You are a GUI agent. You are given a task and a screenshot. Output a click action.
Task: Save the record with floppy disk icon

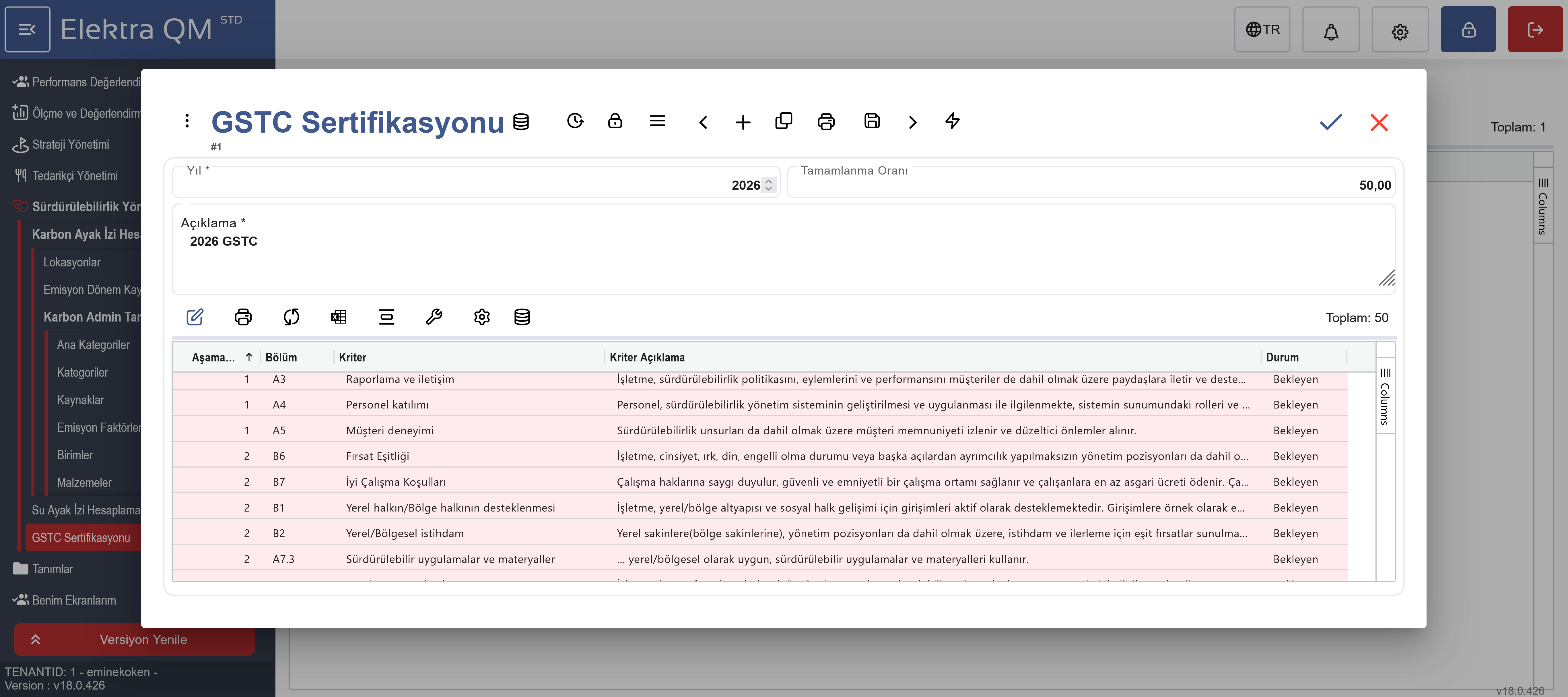coord(872,121)
